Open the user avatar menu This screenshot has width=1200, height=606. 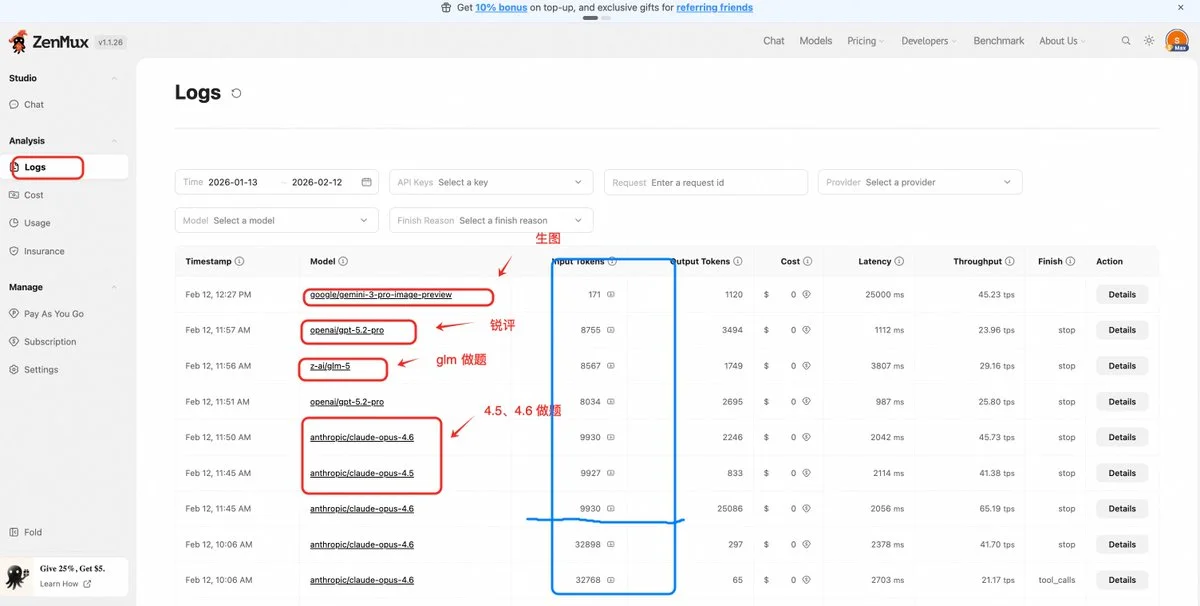[x=1177, y=41]
